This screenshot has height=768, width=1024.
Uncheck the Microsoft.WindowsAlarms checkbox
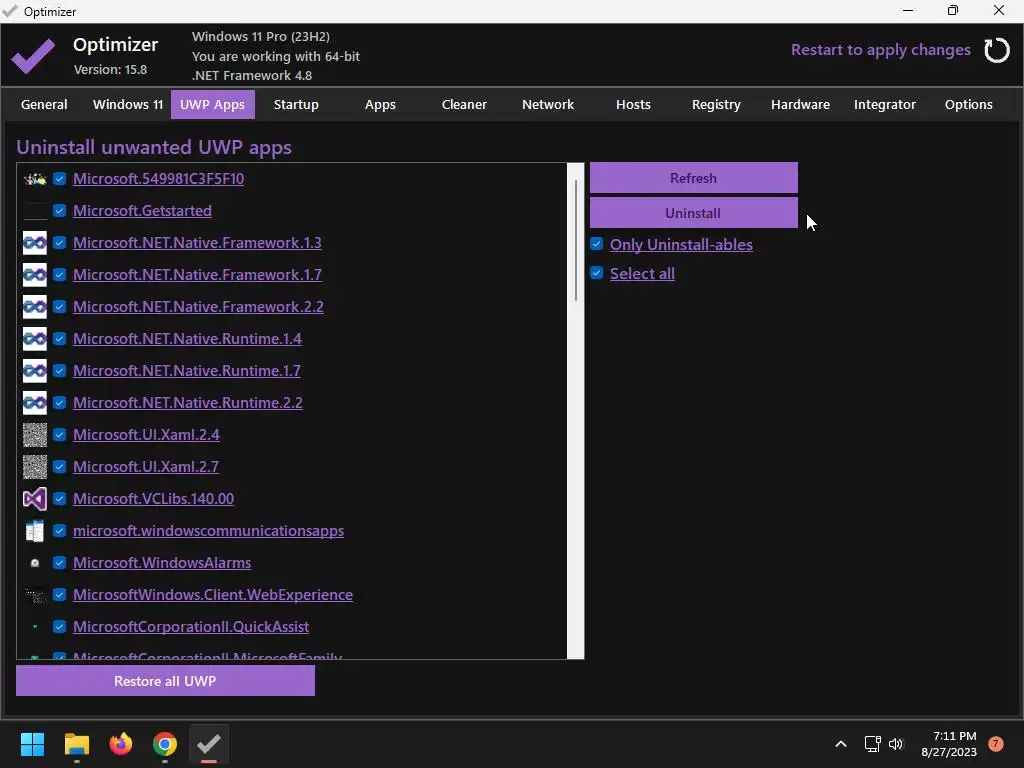click(59, 562)
